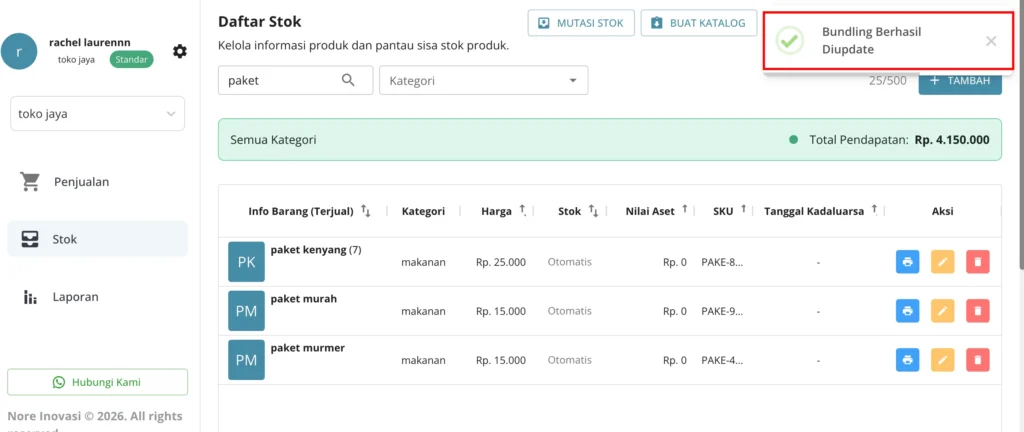
Task: Open the Kategori dropdown
Action: (x=484, y=80)
